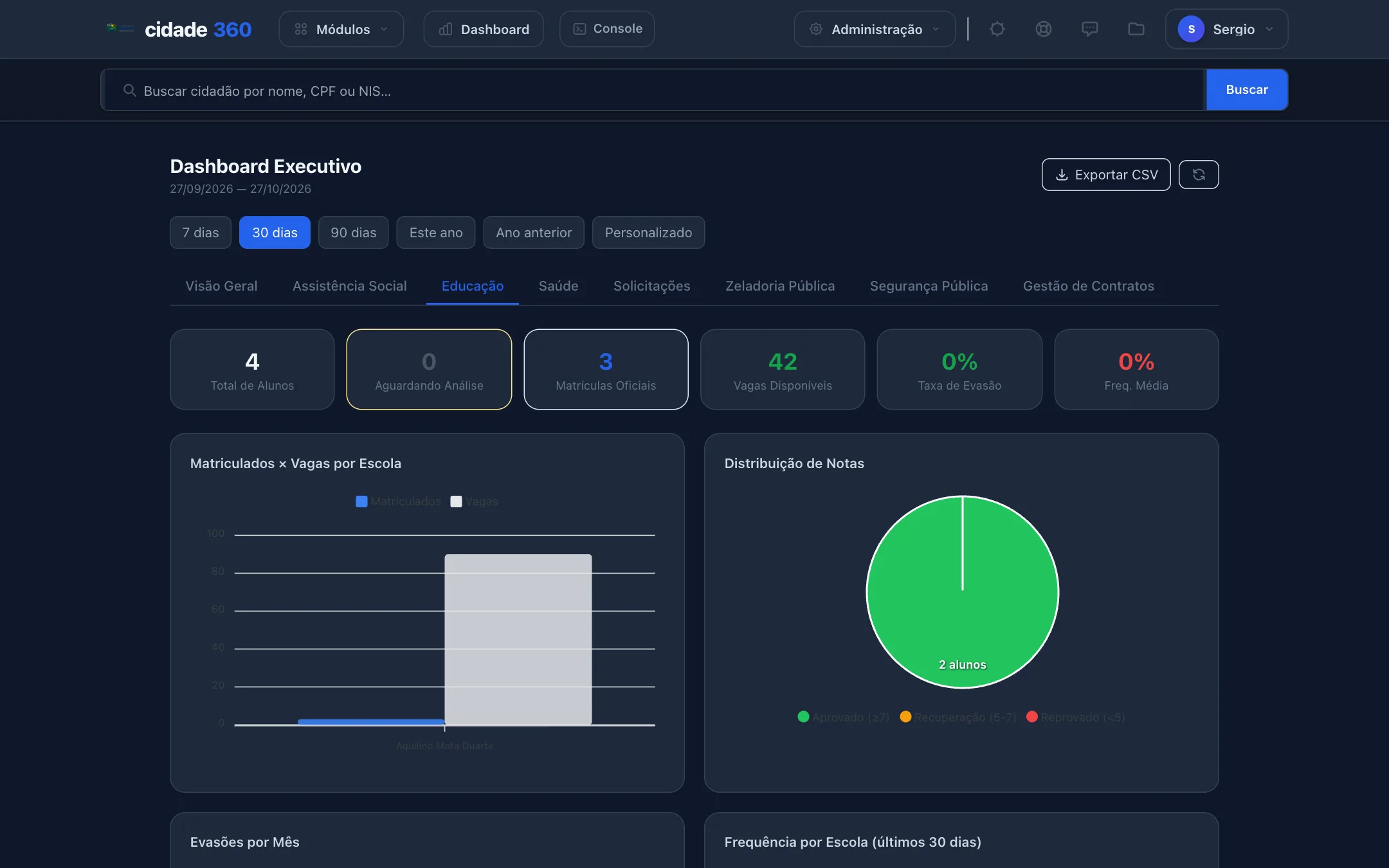The height and width of the screenshot is (868, 1389).
Task: Open the Gestão de Contratos tab
Action: (1088, 286)
